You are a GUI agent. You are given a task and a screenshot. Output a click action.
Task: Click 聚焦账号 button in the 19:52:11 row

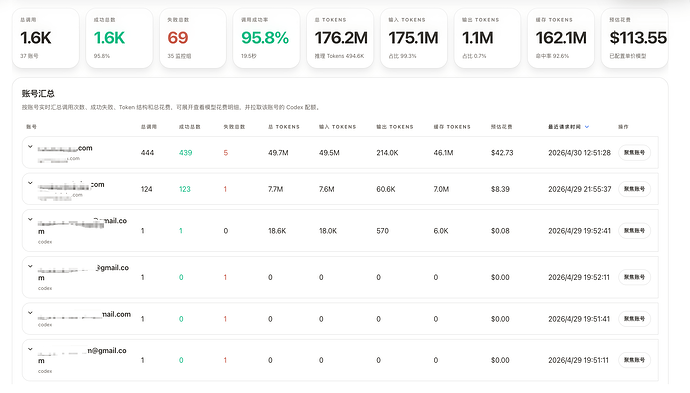(x=634, y=277)
